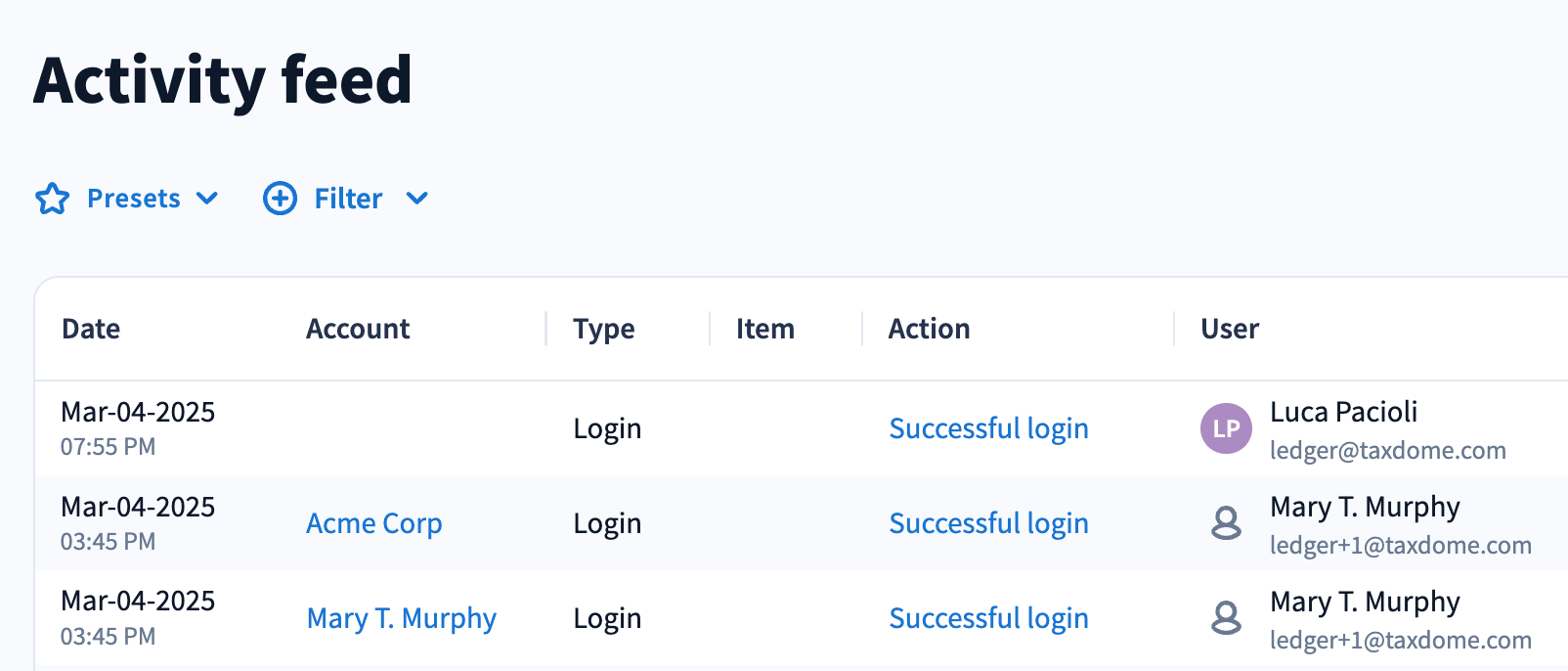Click the Account column header
The image size is (1568, 671).
pos(358,329)
